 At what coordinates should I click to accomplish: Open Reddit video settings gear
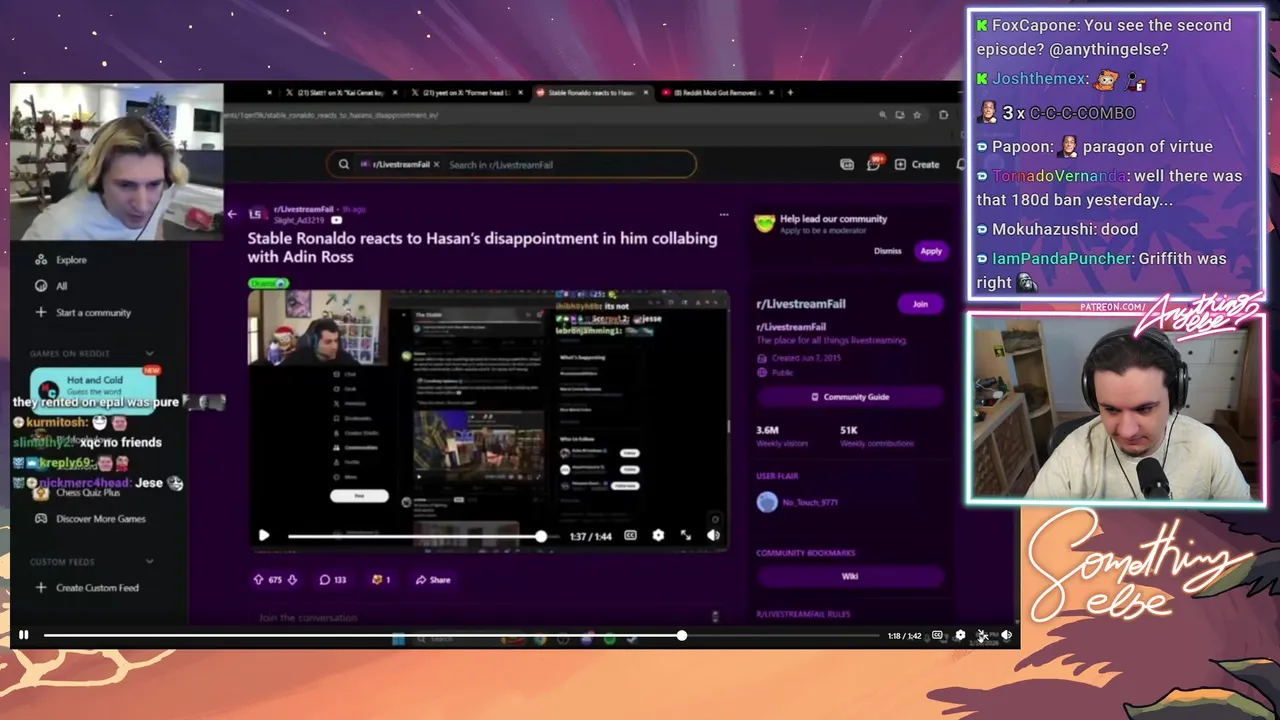658,536
